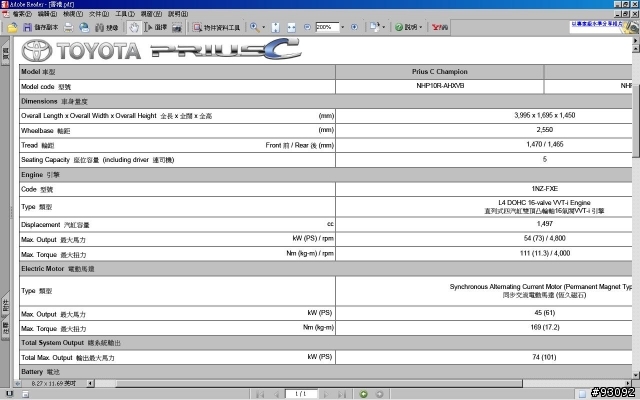
Task: Click the Snapshot camera tool
Action: click(177, 27)
